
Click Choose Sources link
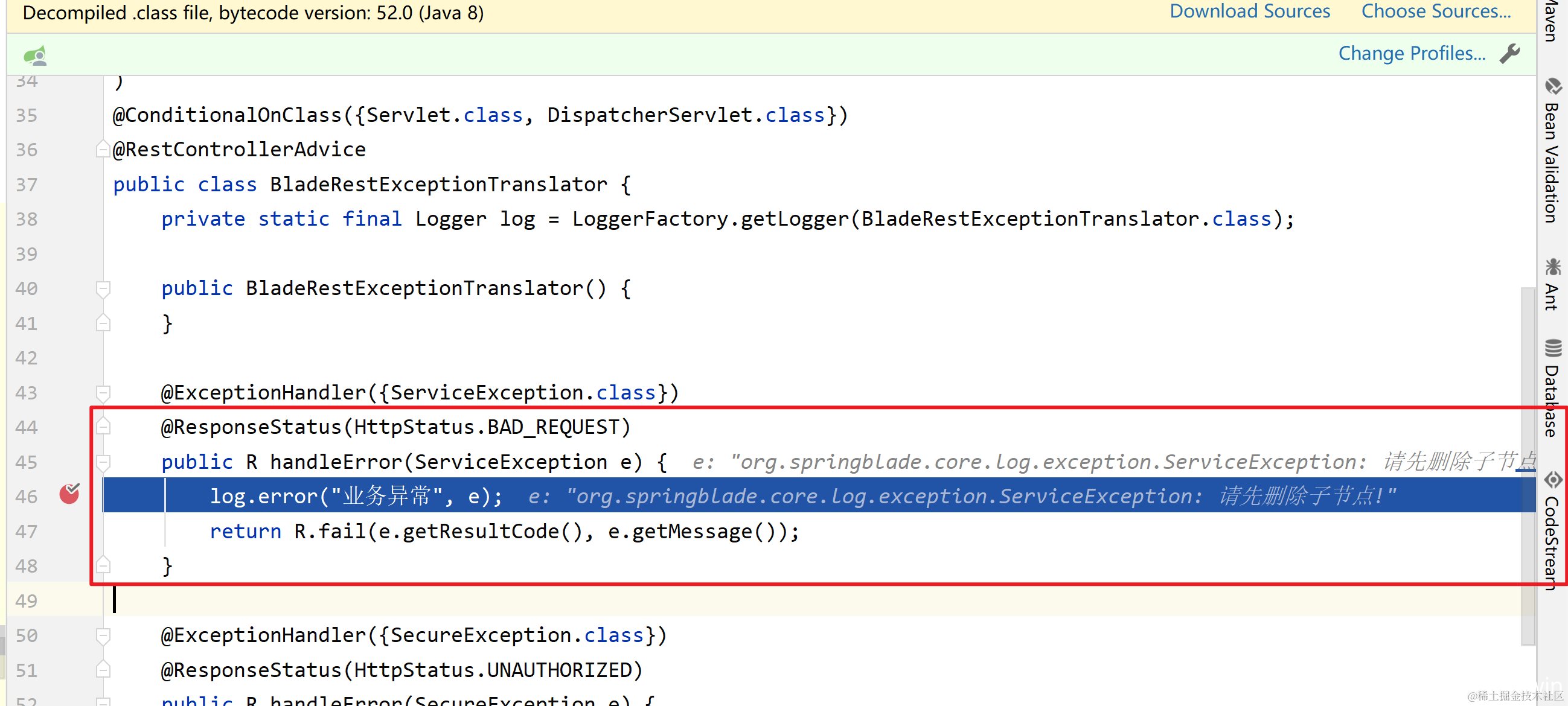1435,11
